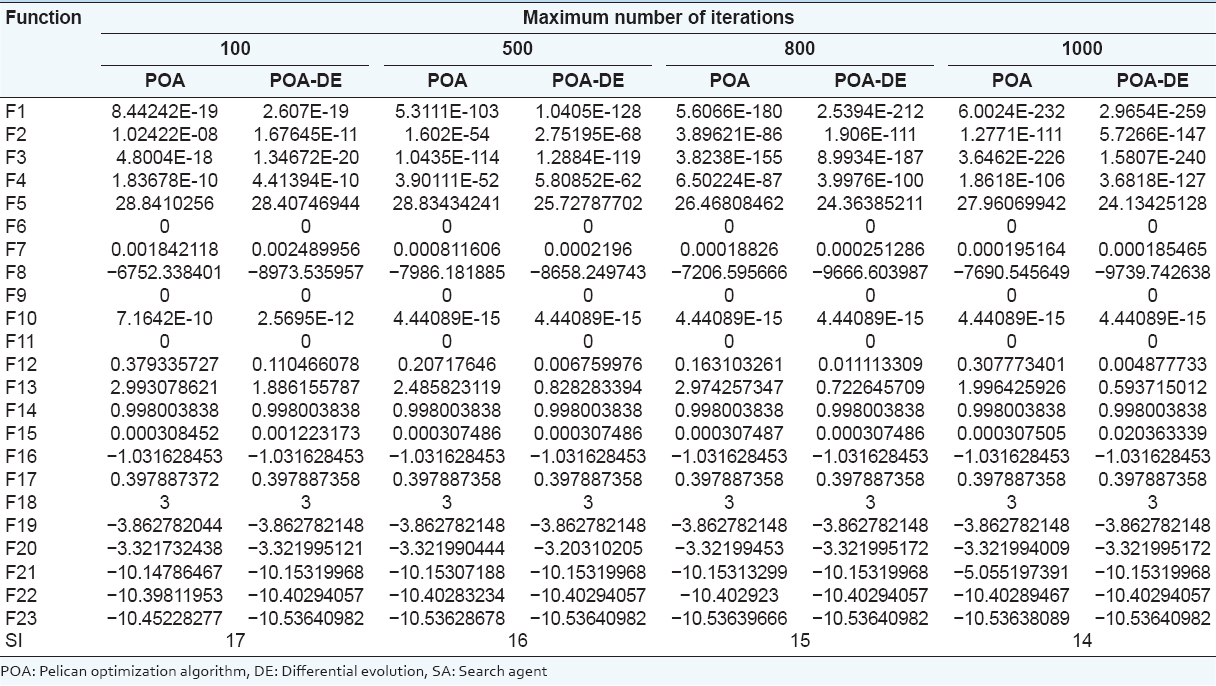
Task: Select the 500 iterations column heading
Action: [518, 48]
